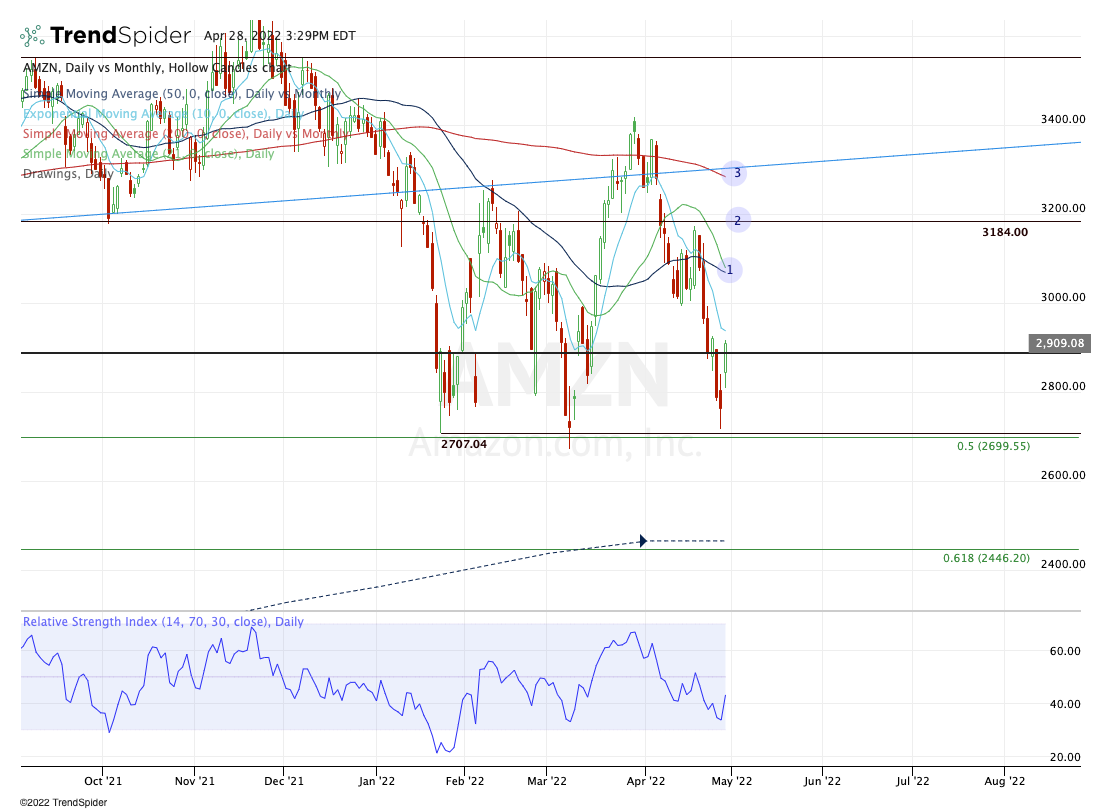This screenshot has width=1111, height=812.
Task: Click the Exponential Moving Average (10) legend entry
Action: (x=164, y=113)
